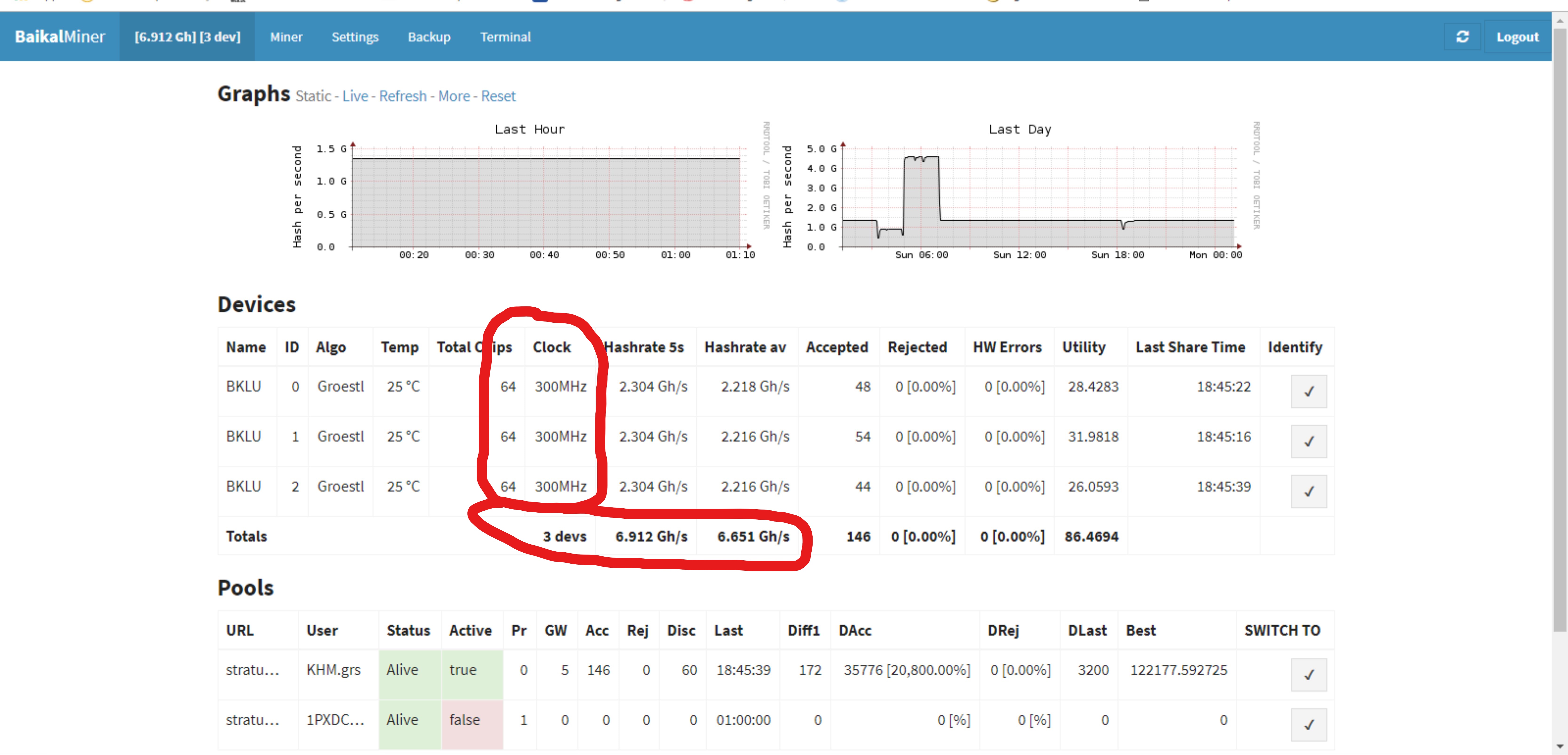Click the share time 18:45:22

pos(1224,387)
